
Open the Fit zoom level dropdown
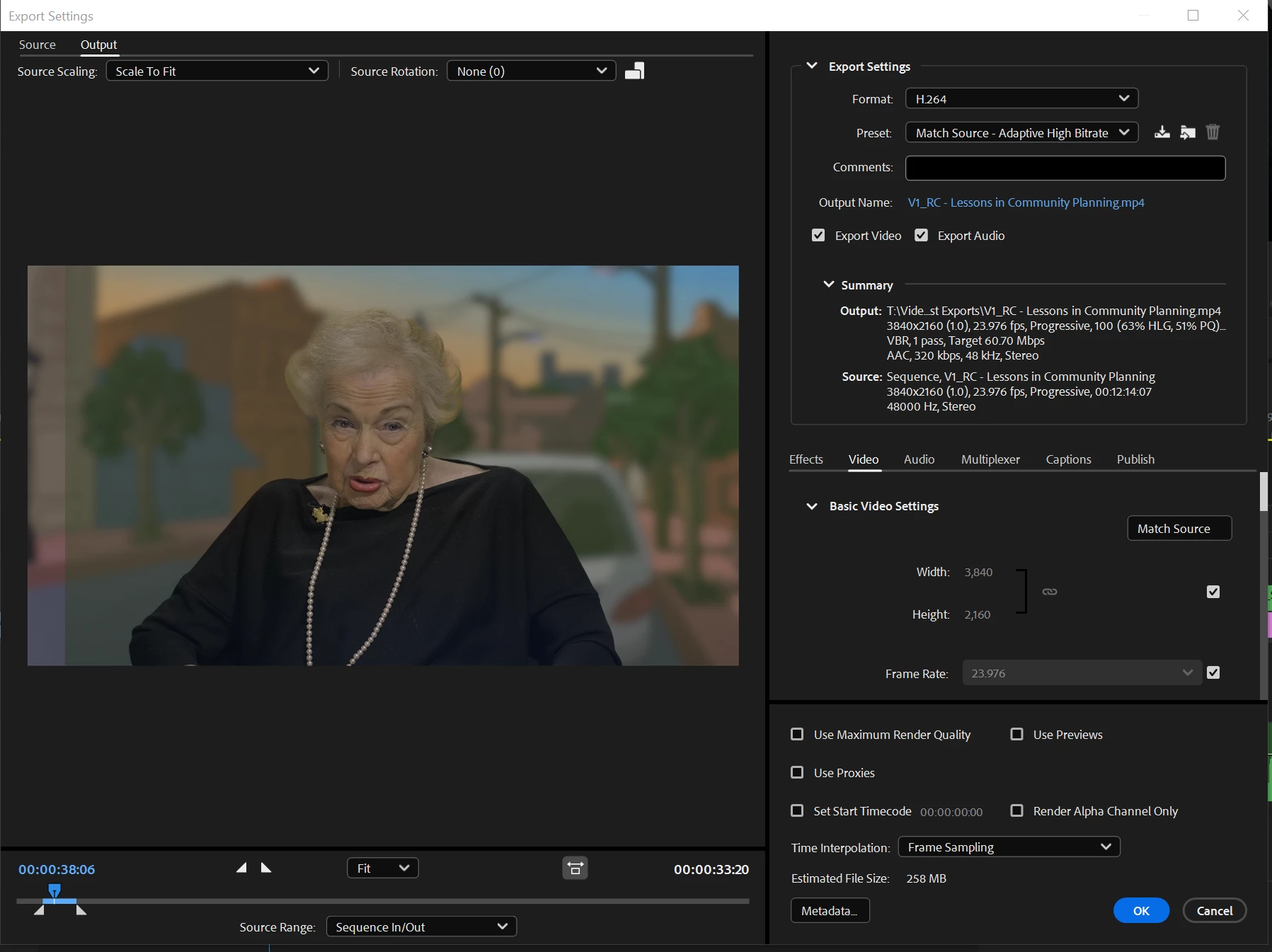[x=382, y=868]
